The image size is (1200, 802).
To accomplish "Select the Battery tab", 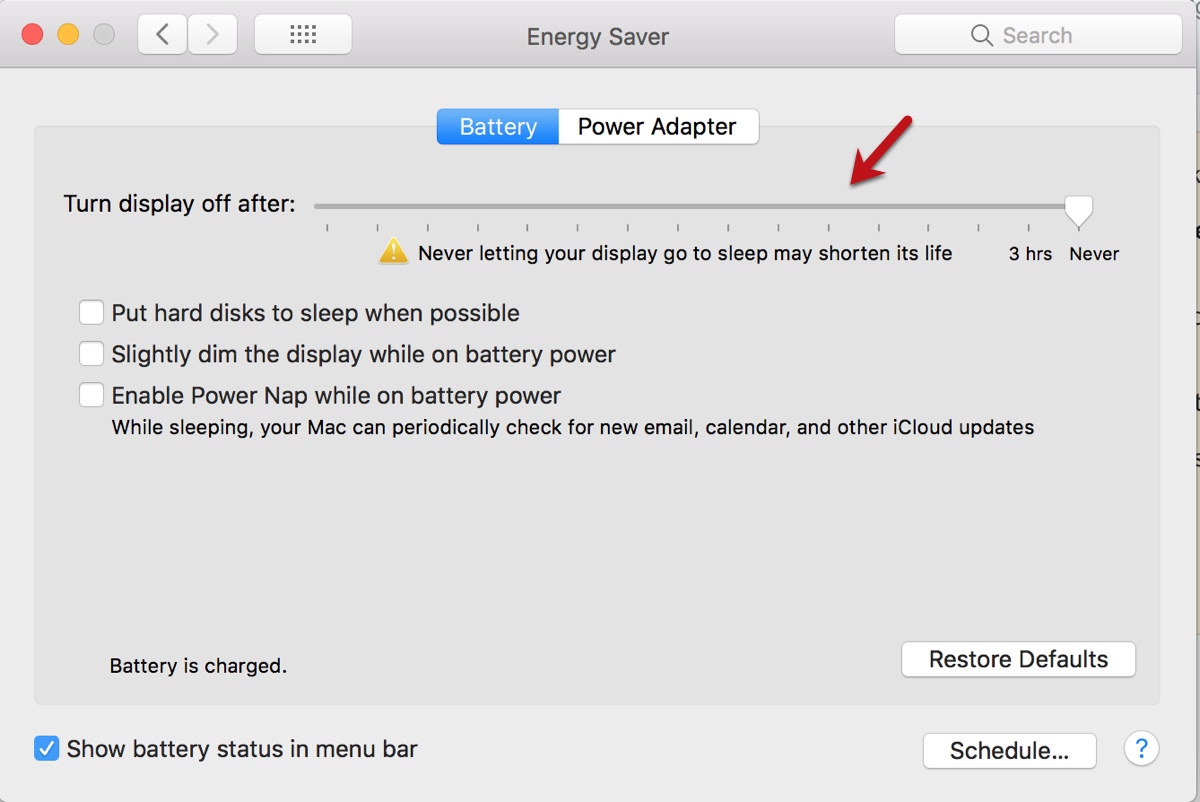I will [x=498, y=127].
